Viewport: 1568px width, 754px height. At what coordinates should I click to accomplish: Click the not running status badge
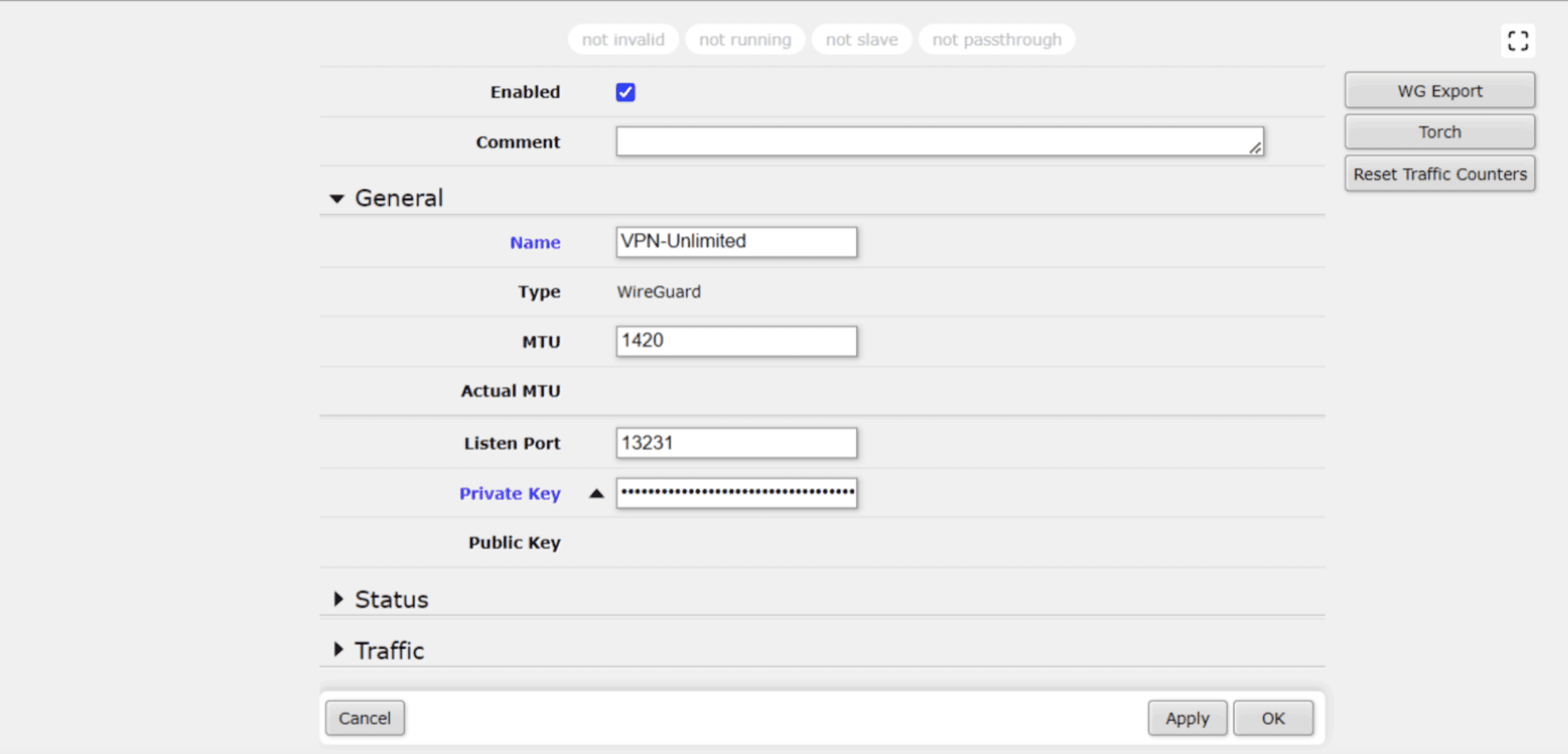point(745,40)
